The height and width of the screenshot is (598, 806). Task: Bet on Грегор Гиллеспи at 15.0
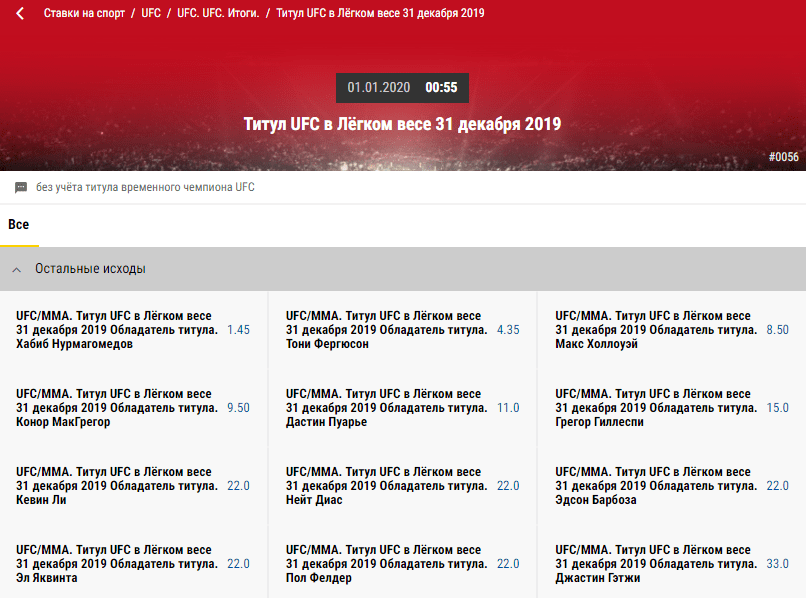click(777, 408)
